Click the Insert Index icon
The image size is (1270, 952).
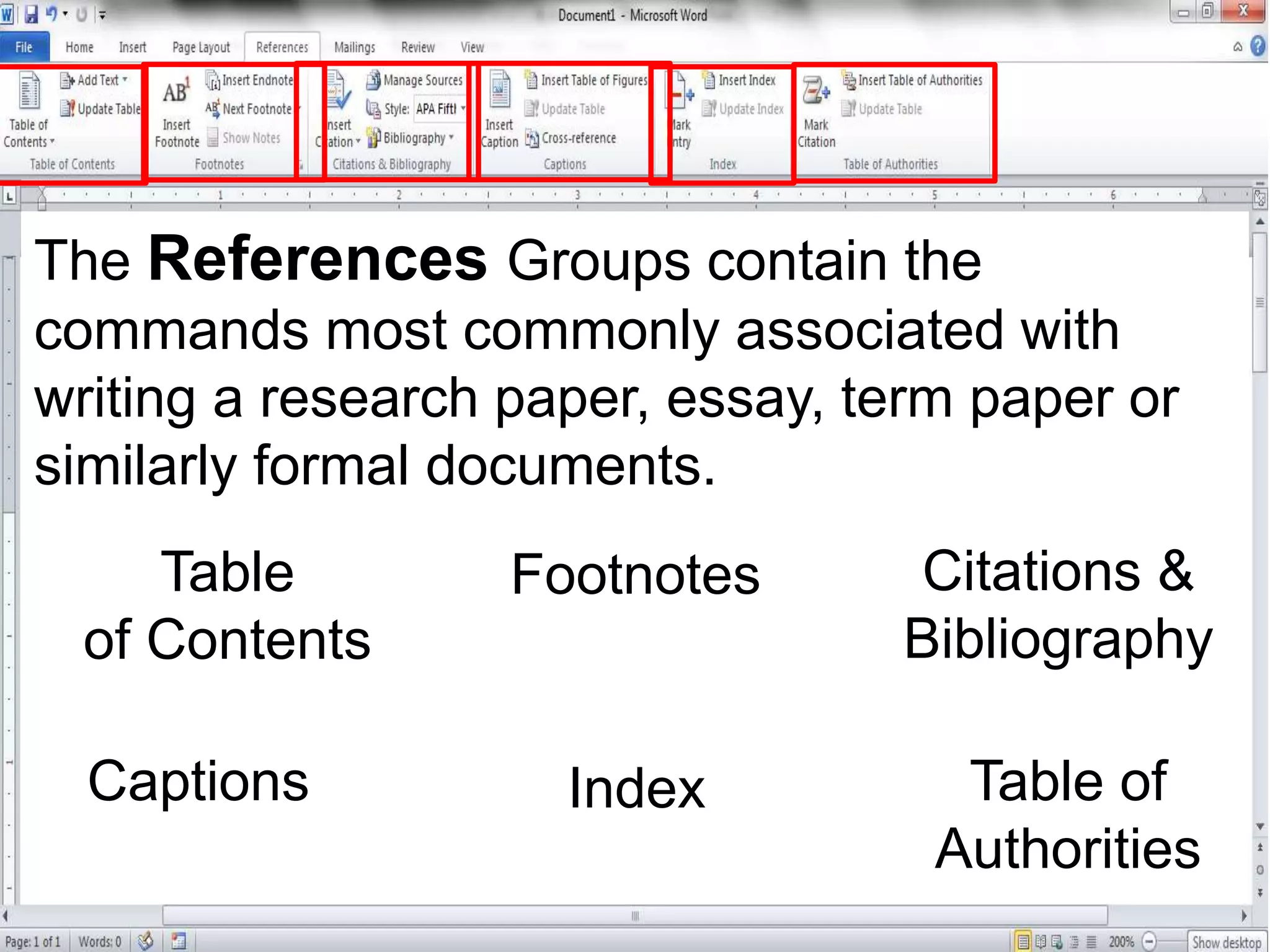point(709,81)
